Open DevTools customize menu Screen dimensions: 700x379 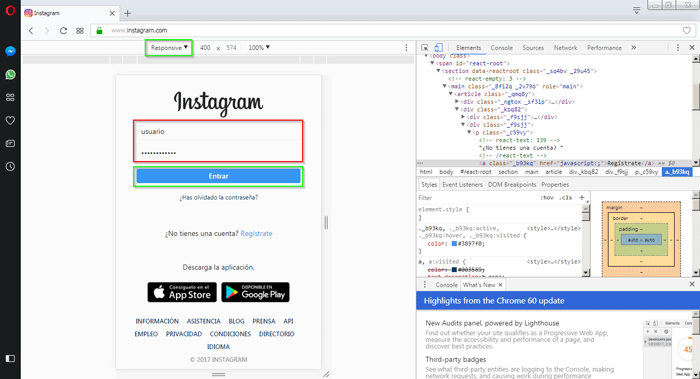678,48
